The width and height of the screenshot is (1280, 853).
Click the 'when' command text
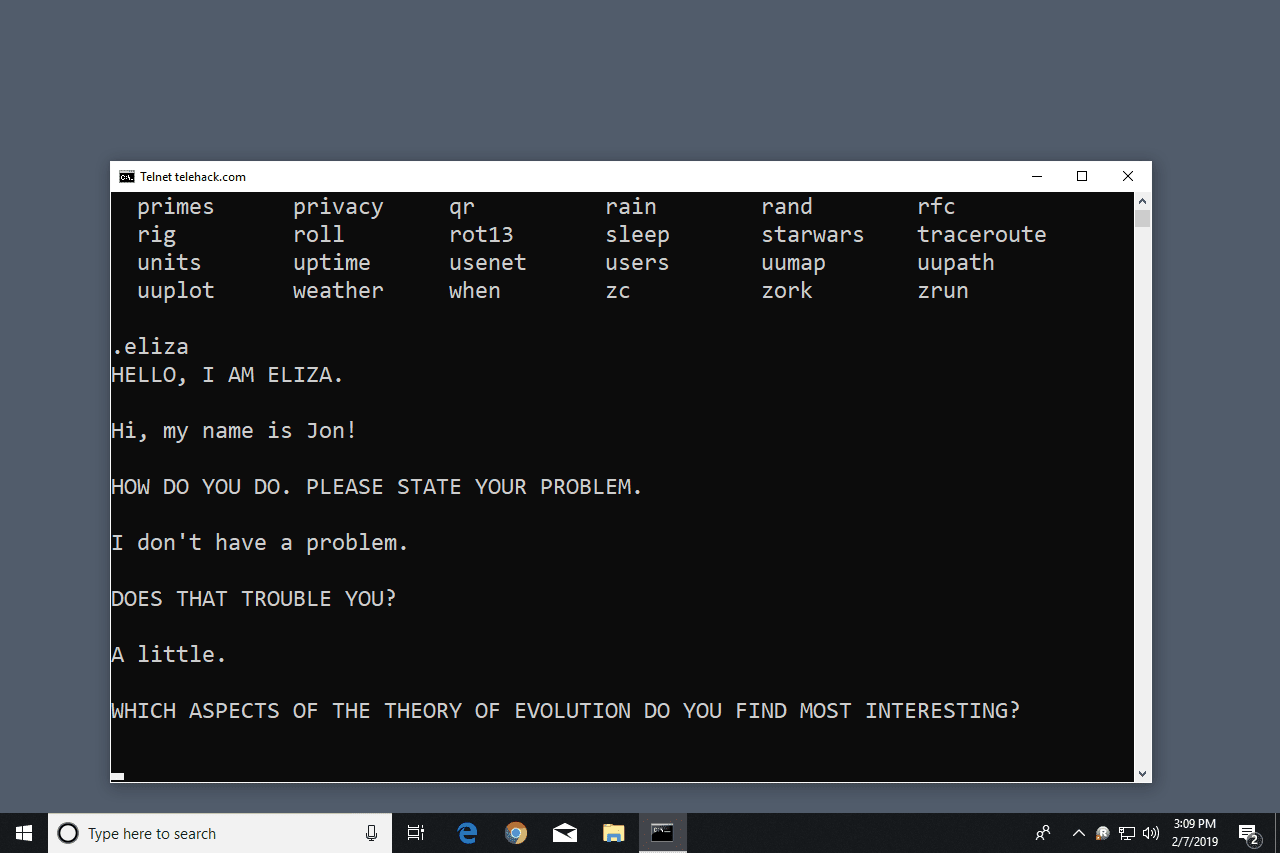(x=475, y=291)
